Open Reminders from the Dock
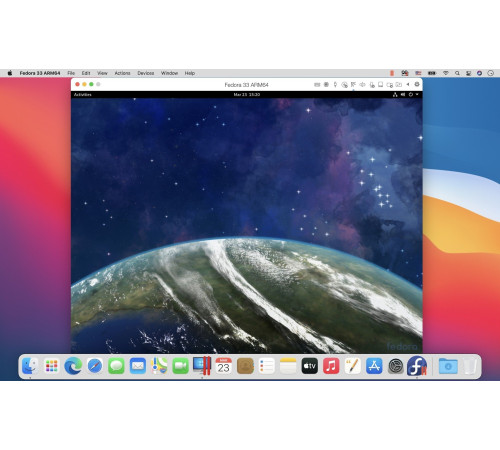500x450 pixels. (x=267, y=366)
